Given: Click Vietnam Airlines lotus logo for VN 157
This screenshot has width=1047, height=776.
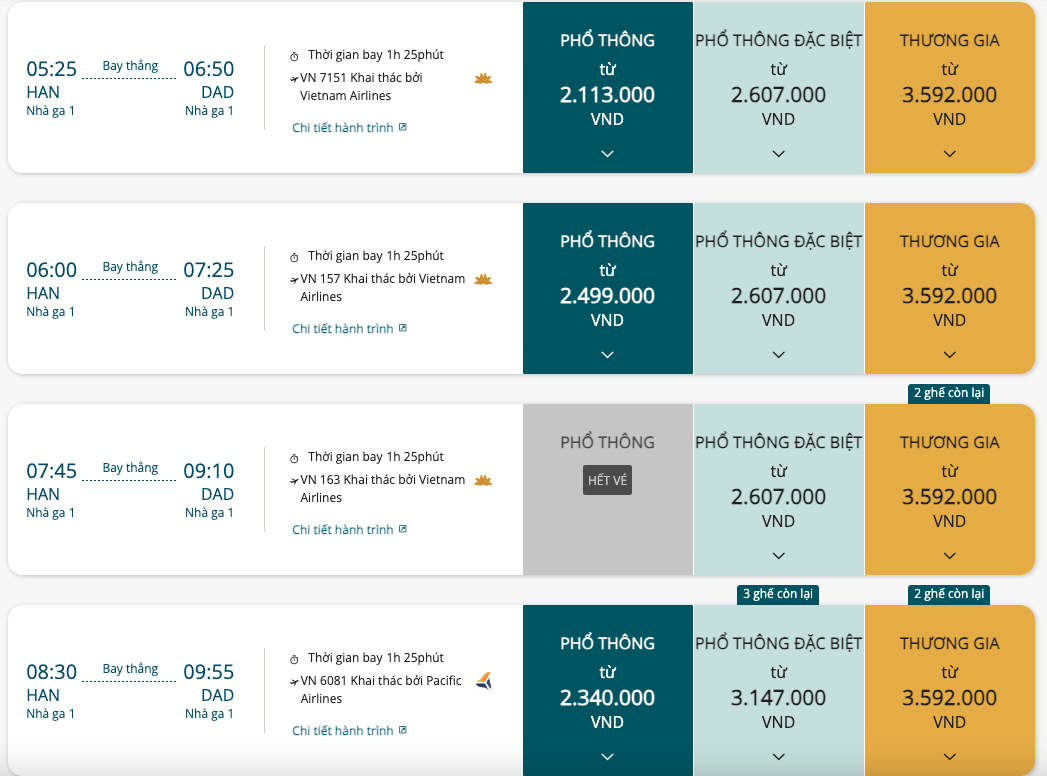Looking at the screenshot, I should [483, 279].
